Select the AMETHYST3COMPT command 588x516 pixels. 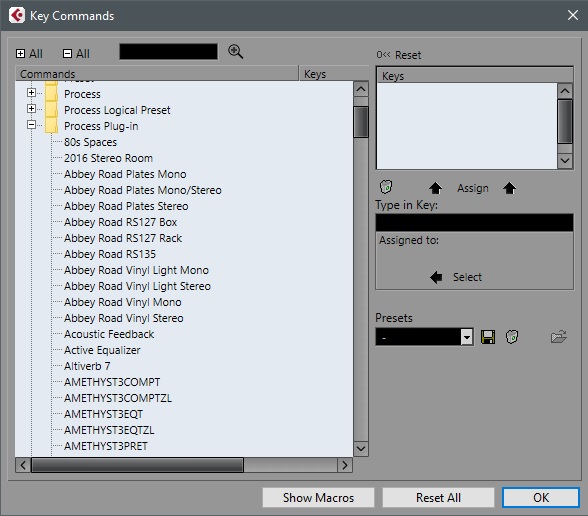point(112,382)
